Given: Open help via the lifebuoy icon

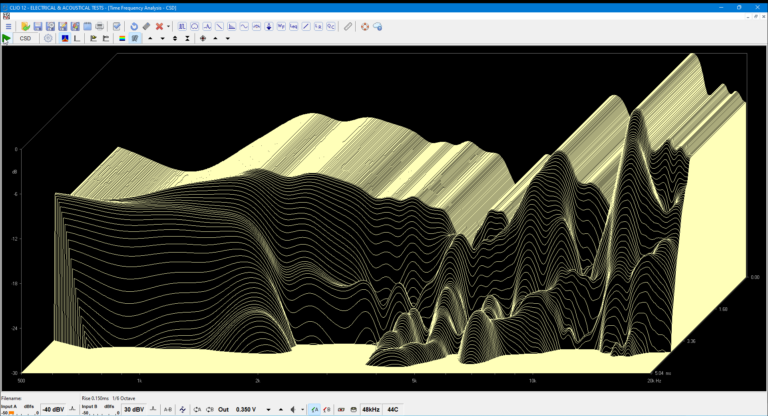Looking at the screenshot, I should [x=365, y=26].
